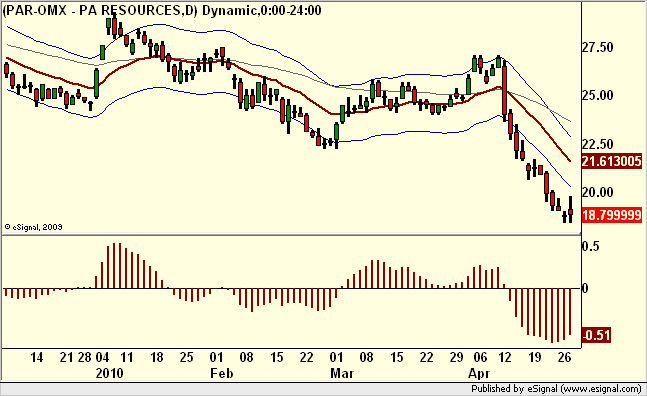Click date label 18 on time axis
The height and width of the screenshot is (396, 647).
[x=157, y=357]
